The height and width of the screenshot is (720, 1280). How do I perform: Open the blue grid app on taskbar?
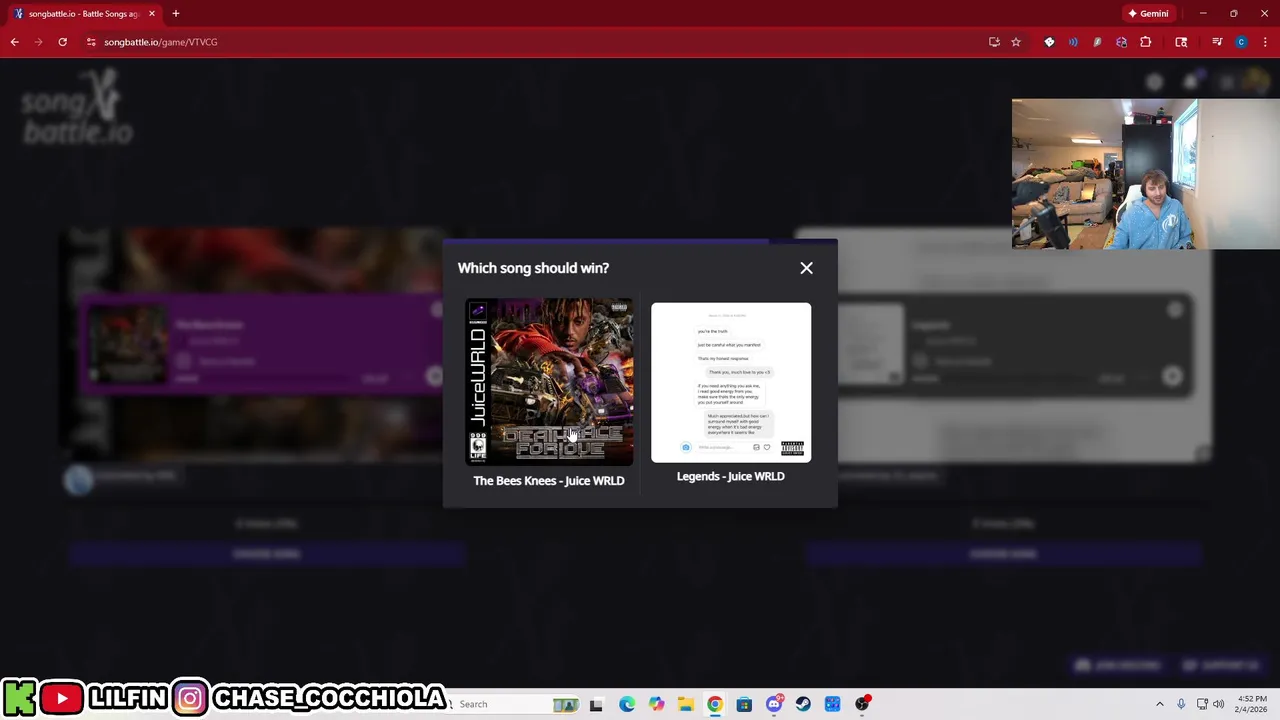coord(832,704)
